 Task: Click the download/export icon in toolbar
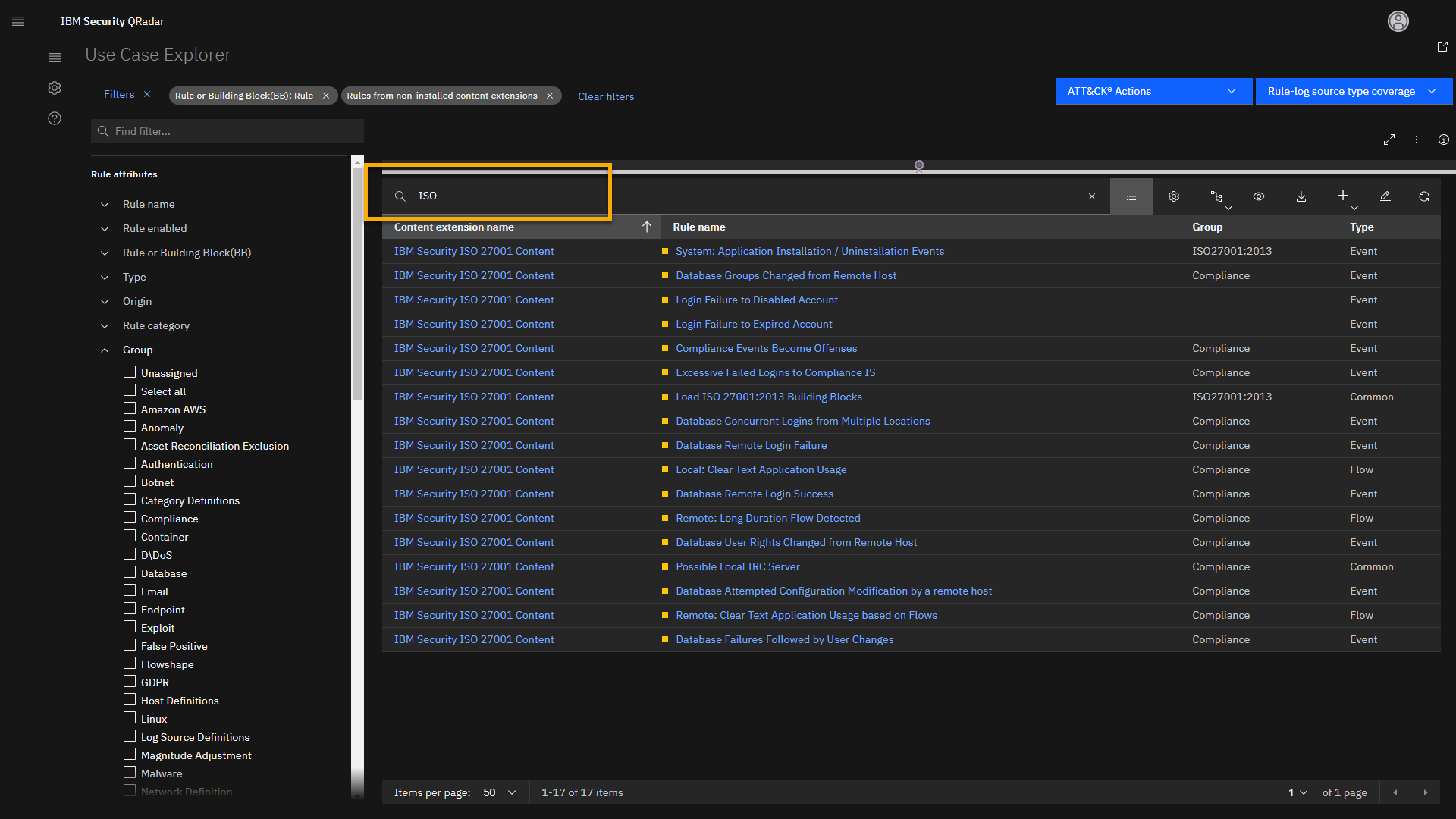pos(1301,196)
